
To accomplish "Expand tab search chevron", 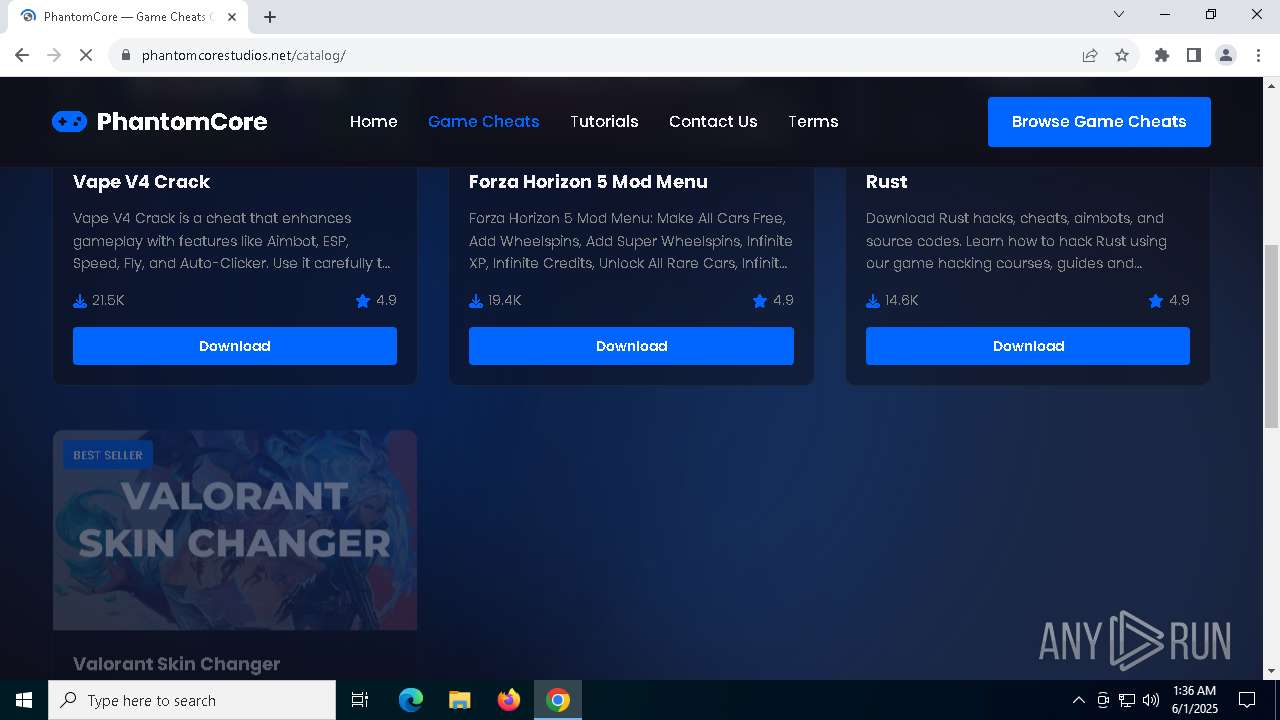I will tap(1119, 14).
